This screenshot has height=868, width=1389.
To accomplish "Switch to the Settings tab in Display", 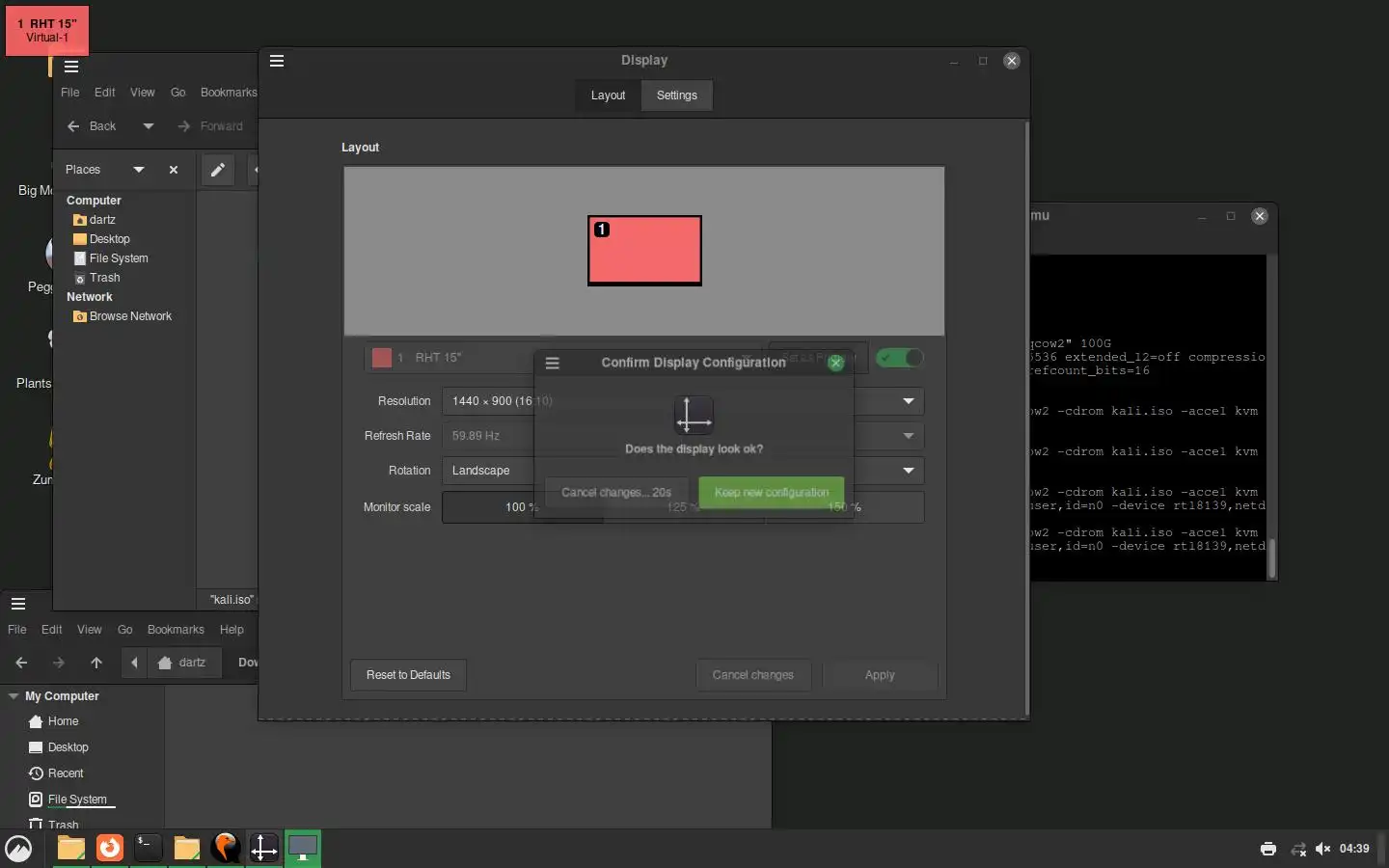I will (x=676, y=95).
